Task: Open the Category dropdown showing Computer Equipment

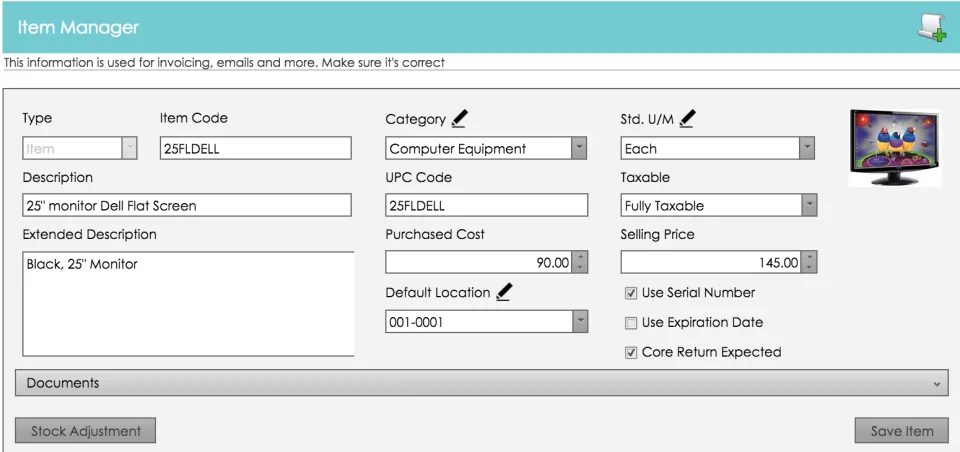Action: (486, 148)
